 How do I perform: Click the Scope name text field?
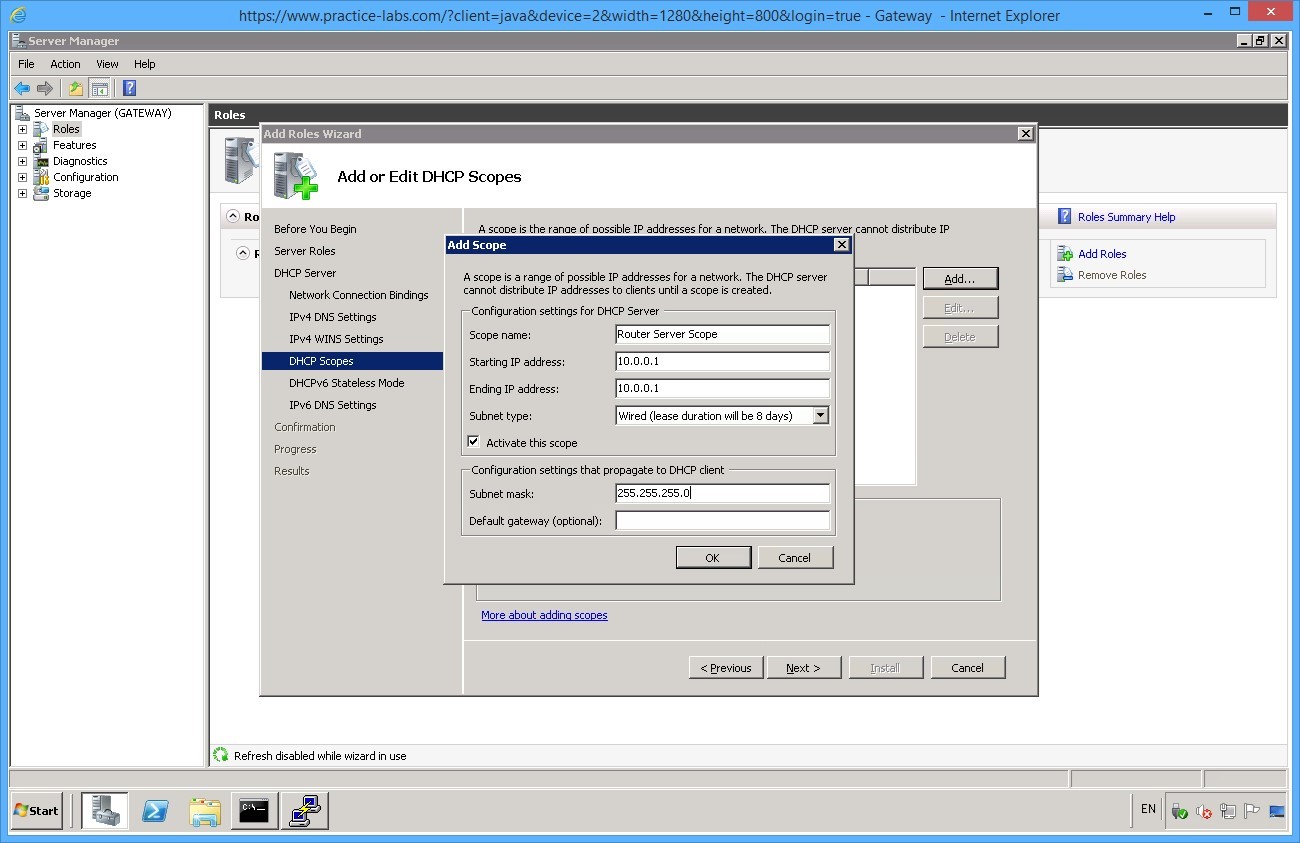point(722,335)
